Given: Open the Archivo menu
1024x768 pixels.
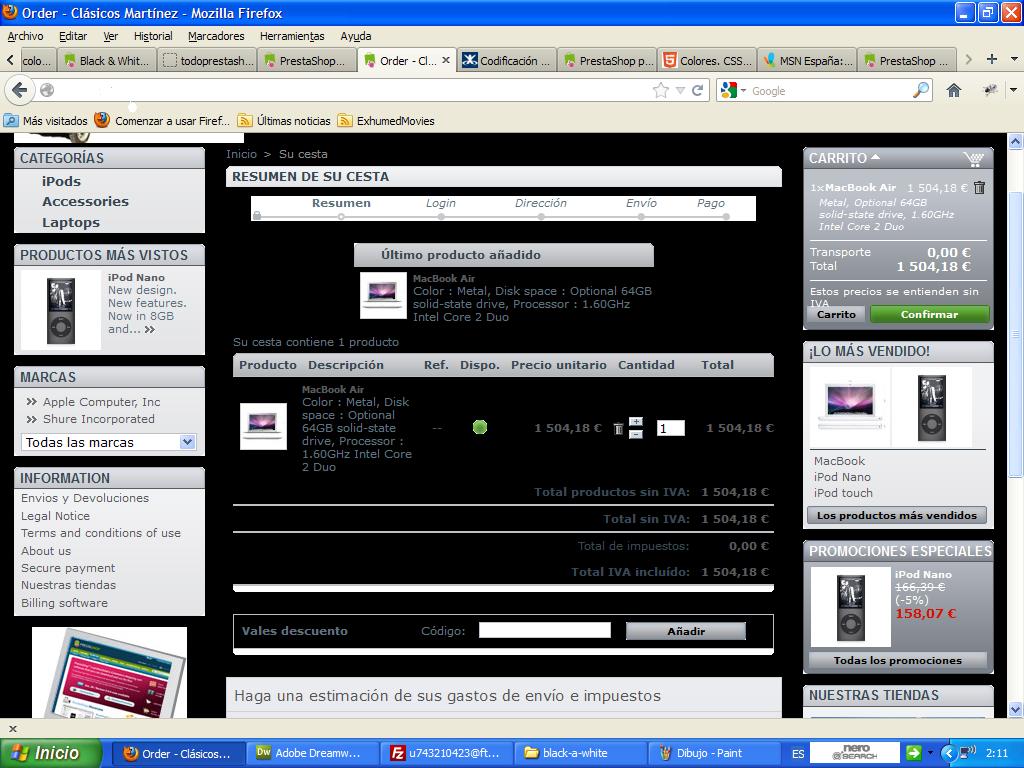Looking at the screenshot, I should 25,36.
